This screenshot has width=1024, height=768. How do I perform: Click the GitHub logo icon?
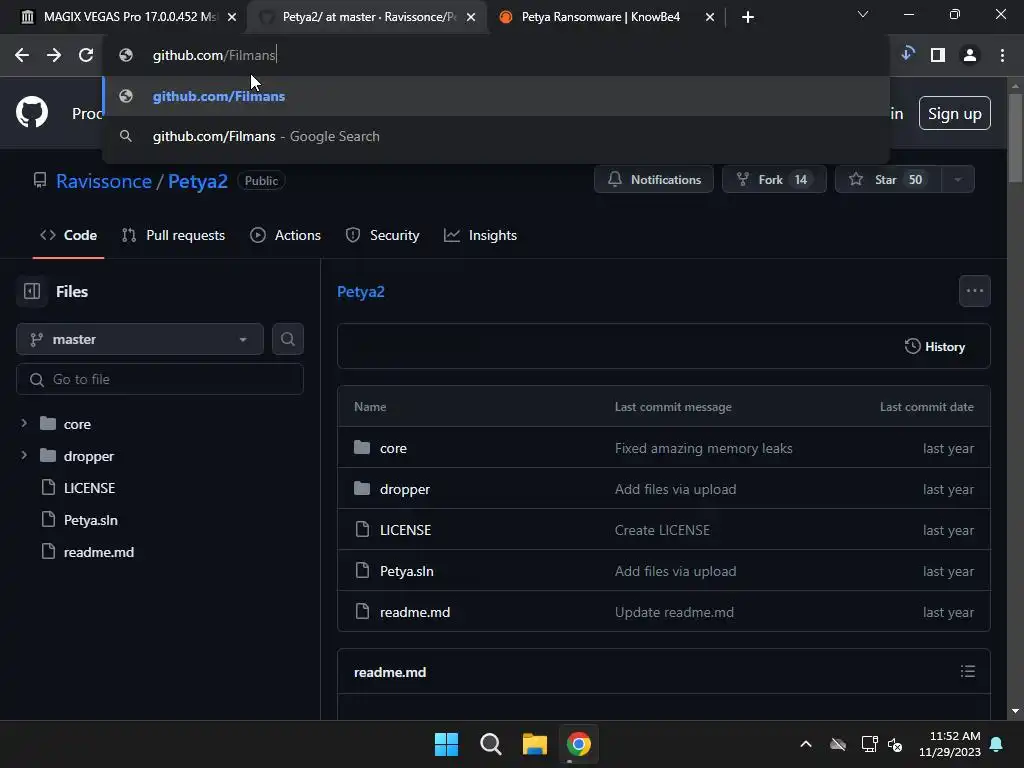pos(32,112)
